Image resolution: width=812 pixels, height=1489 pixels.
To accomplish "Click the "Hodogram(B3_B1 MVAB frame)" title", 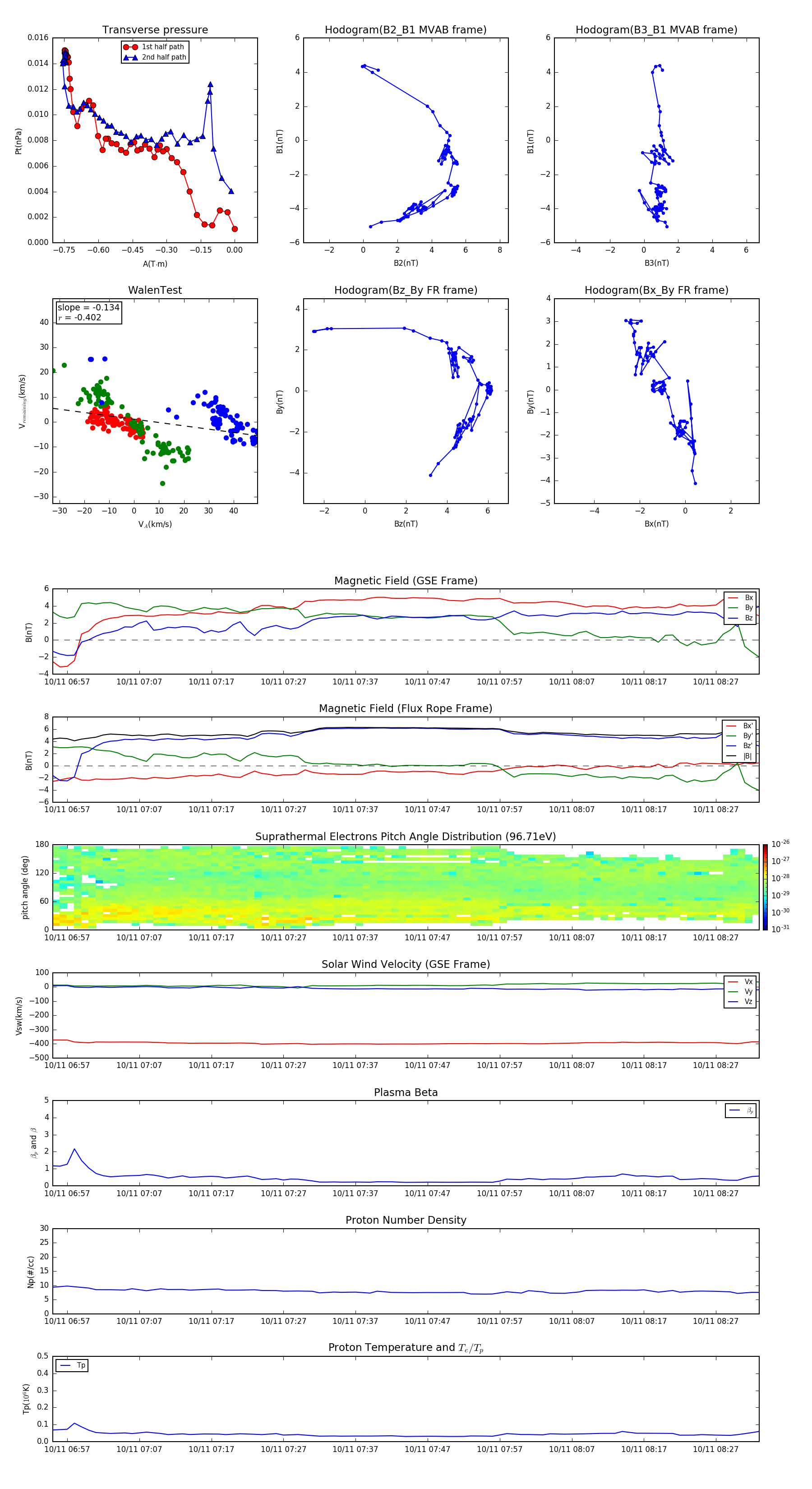I will (656, 30).
